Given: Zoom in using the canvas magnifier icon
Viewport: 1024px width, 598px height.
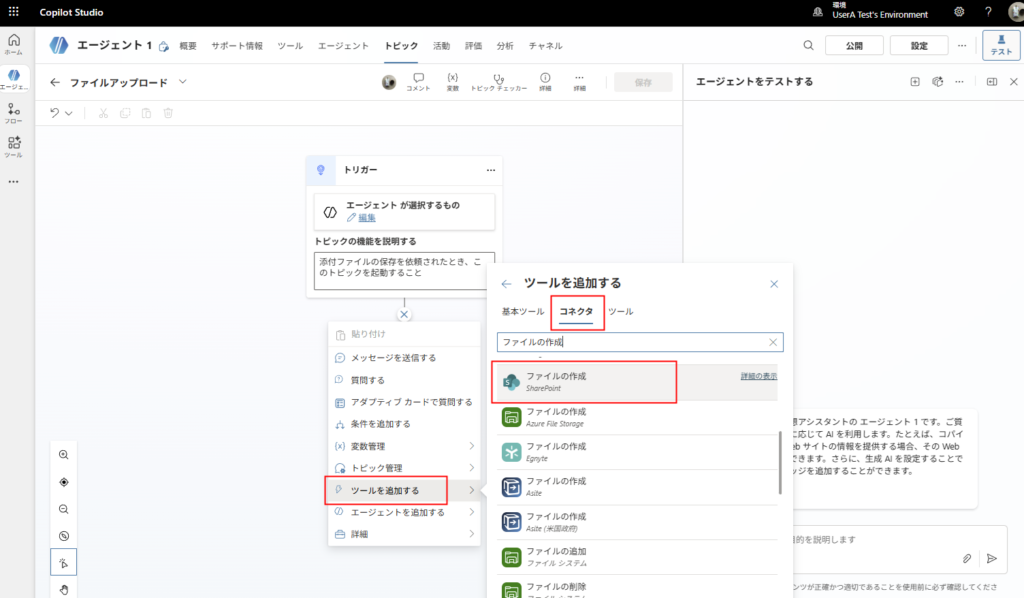Looking at the screenshot, I should [x=63, y=454].
